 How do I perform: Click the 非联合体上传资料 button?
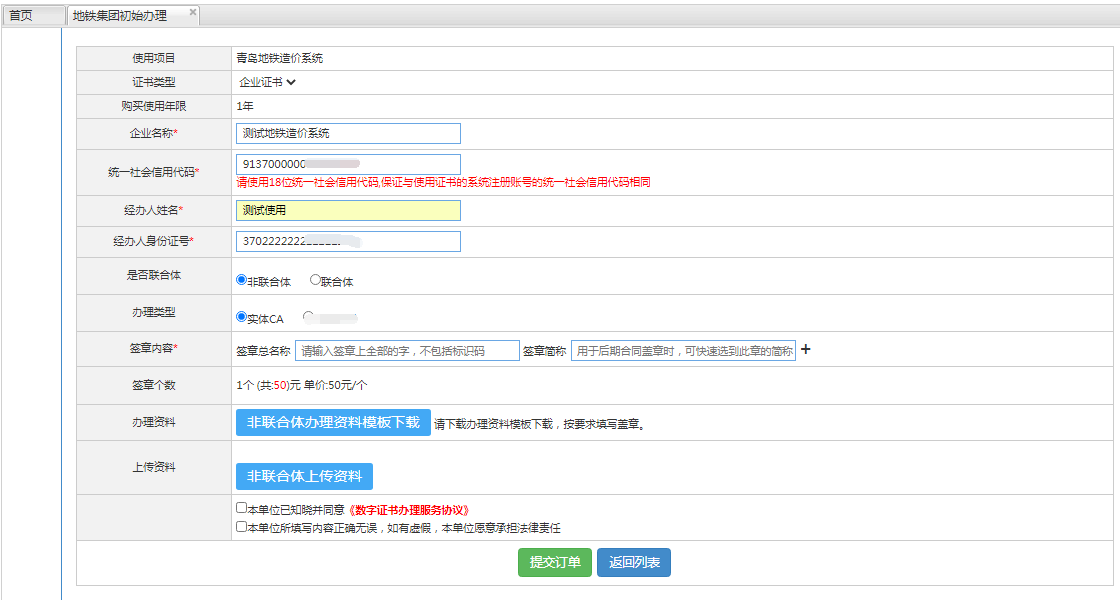click(x=304, y=476)
